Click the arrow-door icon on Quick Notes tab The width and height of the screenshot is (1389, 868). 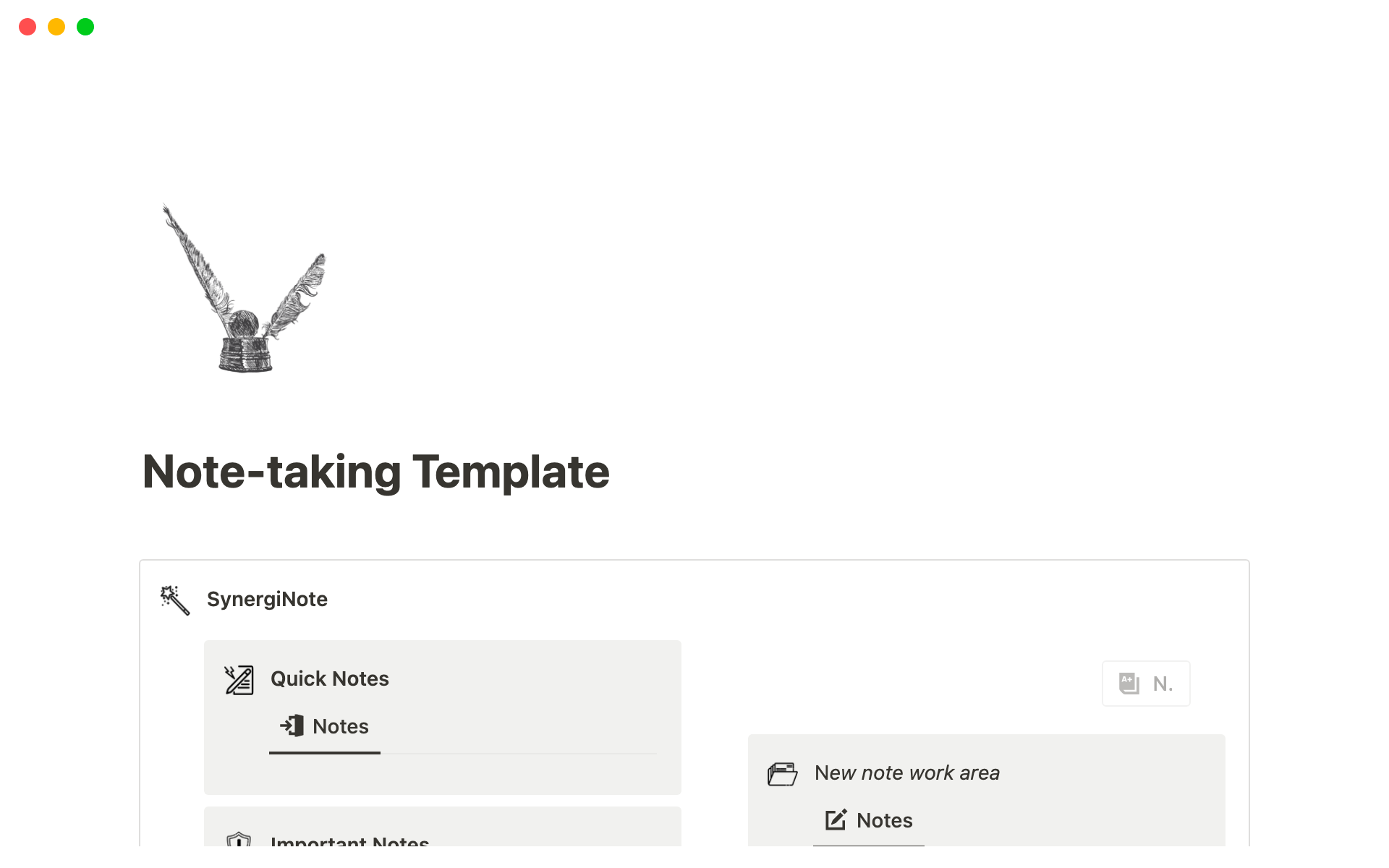(292, 726)
